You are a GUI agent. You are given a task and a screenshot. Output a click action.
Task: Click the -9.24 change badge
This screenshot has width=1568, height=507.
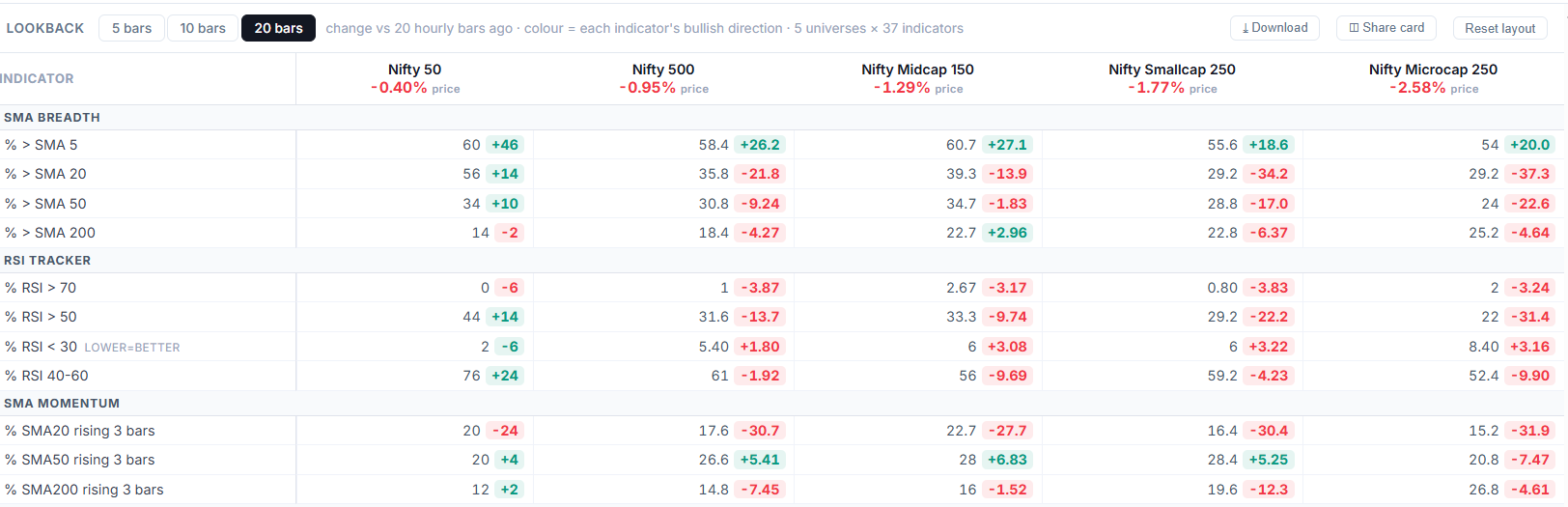click(760, 204)
